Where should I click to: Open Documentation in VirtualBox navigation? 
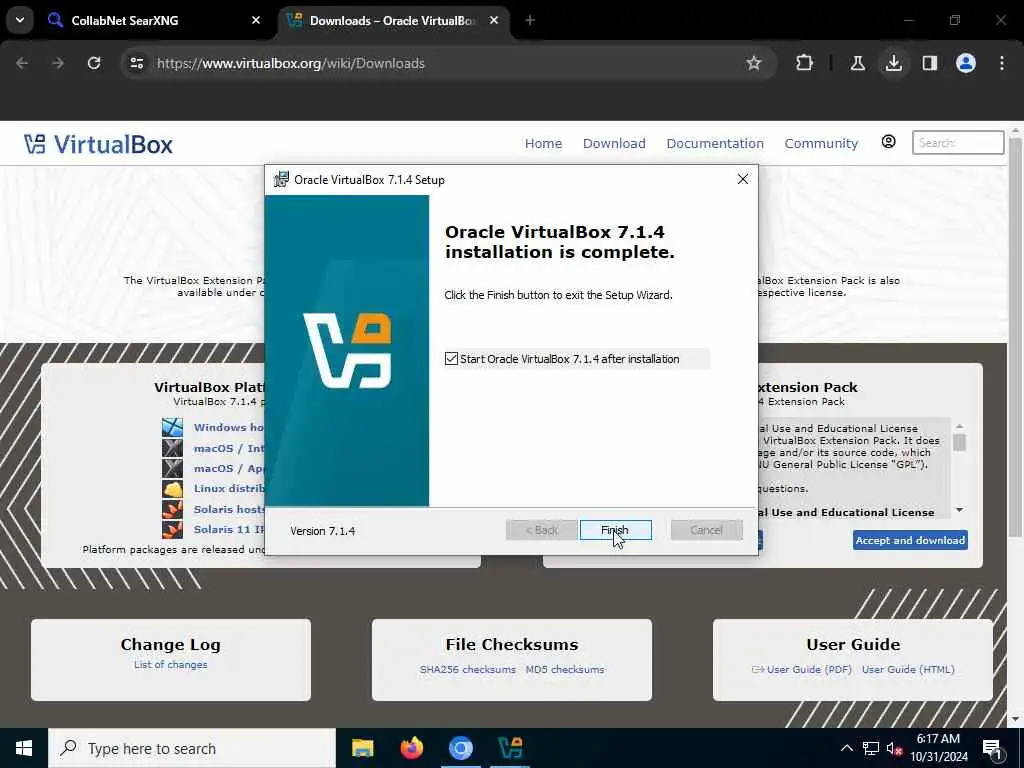(715, 143)
